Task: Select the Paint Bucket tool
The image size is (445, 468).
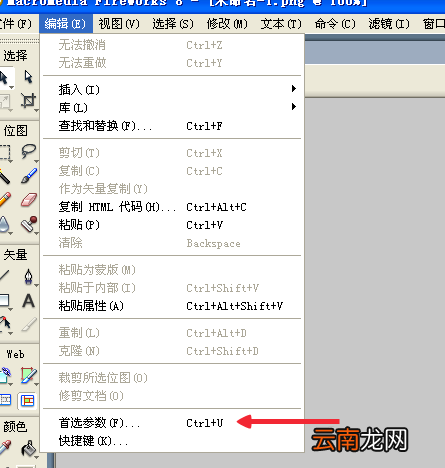Action: (x=28, y=448)
